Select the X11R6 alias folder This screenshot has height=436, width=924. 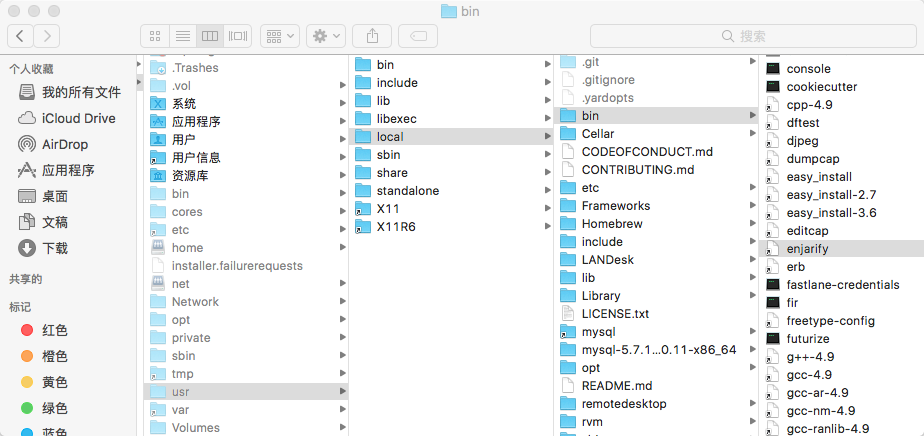click(x=451, y=227)
